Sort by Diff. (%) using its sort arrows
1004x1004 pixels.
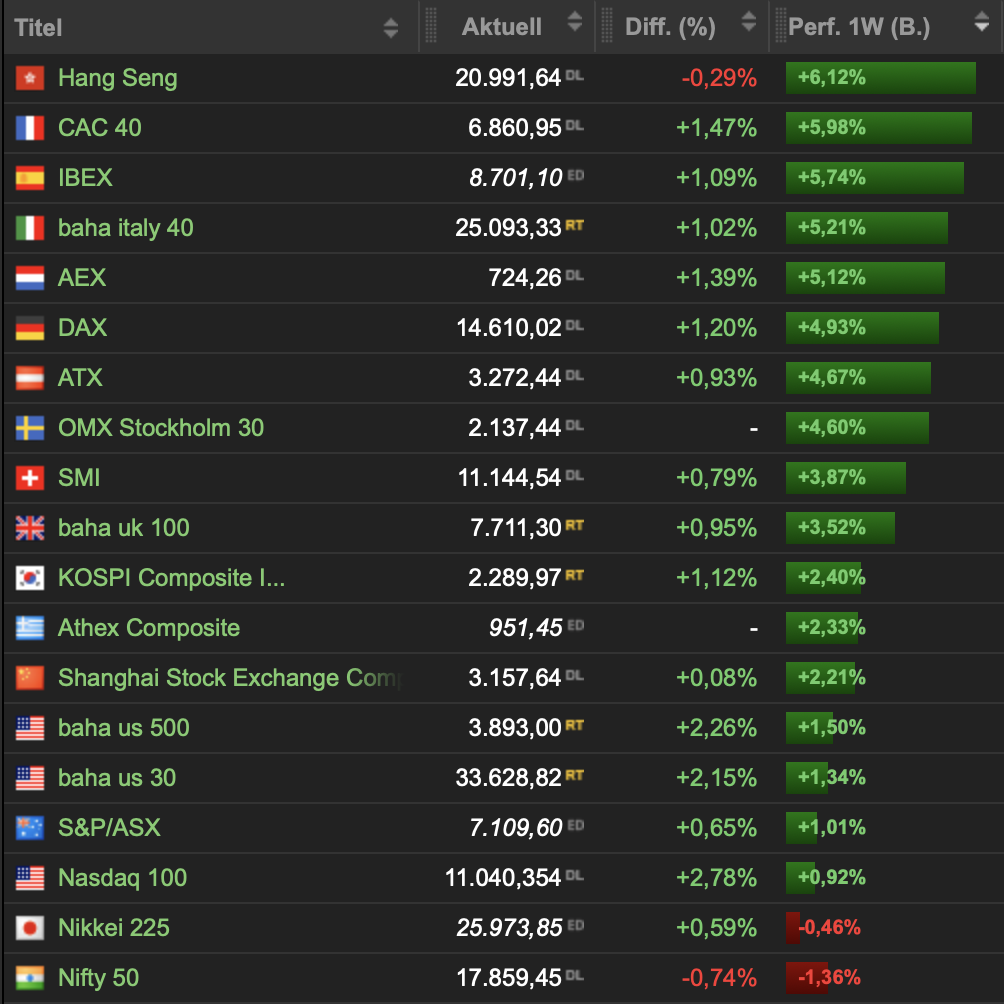749,21
